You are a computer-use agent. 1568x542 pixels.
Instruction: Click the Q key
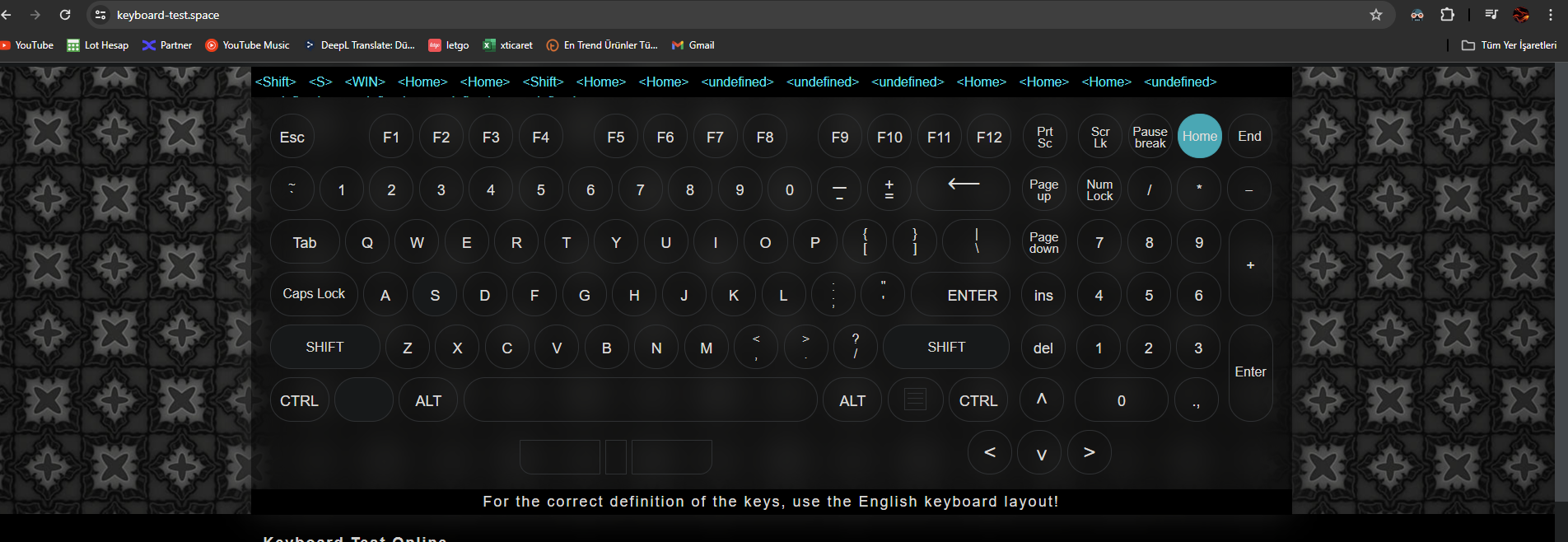click(x=367, y=242)
